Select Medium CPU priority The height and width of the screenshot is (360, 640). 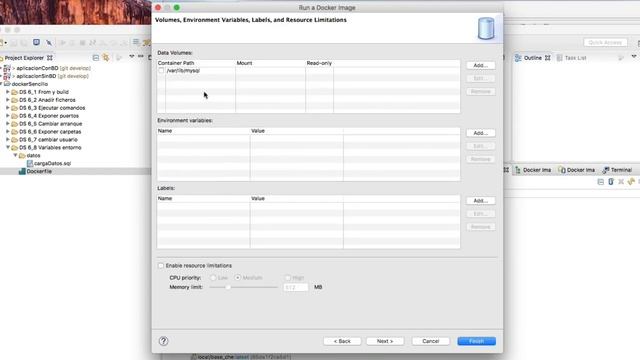point(238,278)
